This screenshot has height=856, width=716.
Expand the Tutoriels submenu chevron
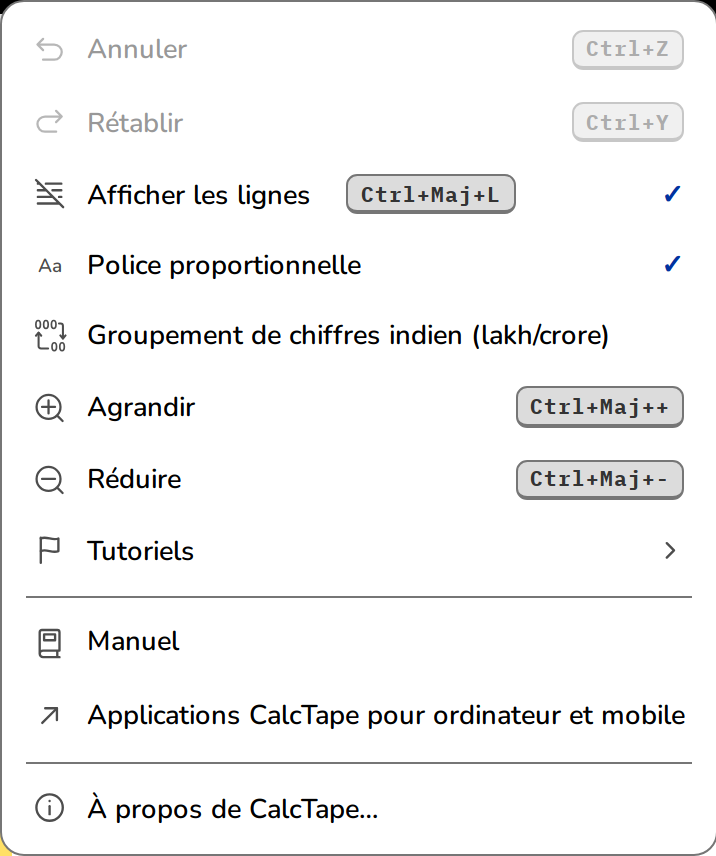(x=671, y=550)
